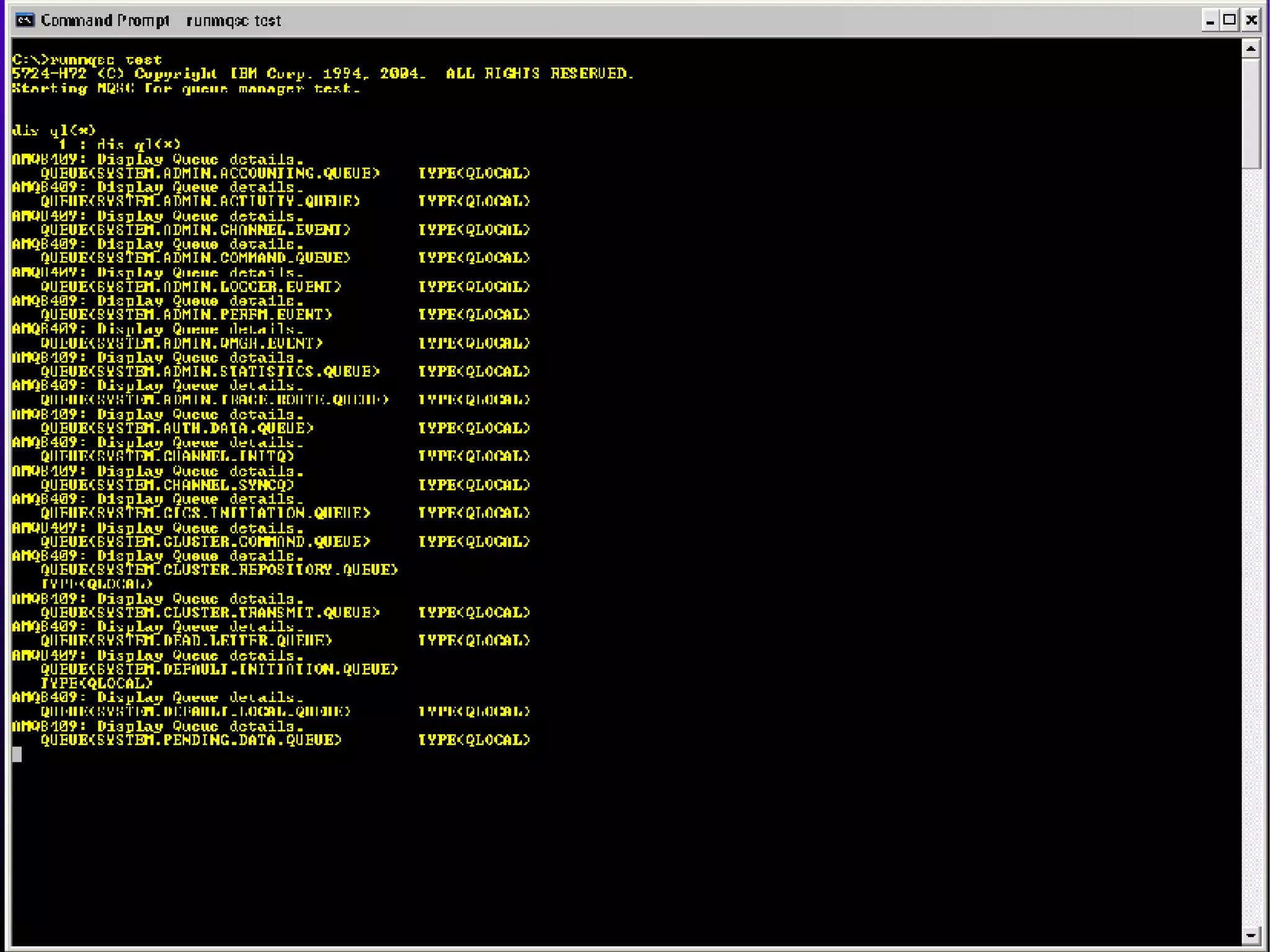Click the SYSTEM.AUTH.DATA.QUEUE entry
The image size is (1270, 952).
[x=177, y=429]
